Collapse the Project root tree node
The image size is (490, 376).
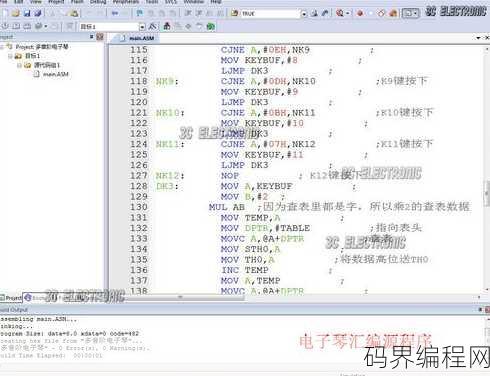click(x=2, y=47)
